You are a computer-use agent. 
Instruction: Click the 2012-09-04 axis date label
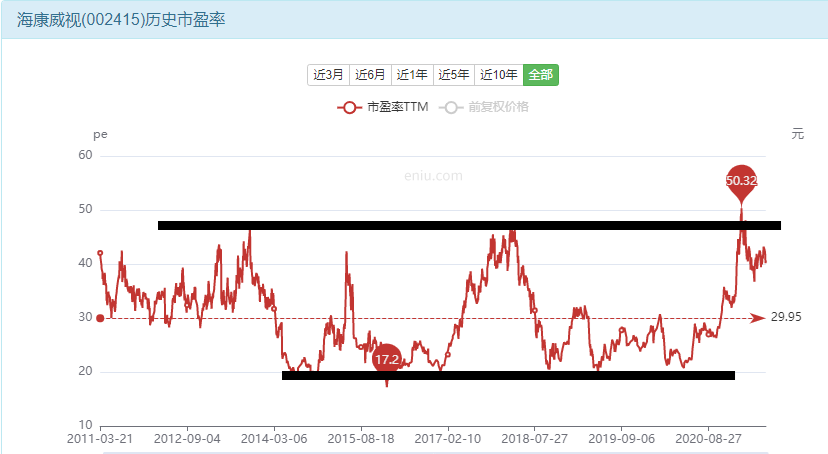tap(187, 439)
